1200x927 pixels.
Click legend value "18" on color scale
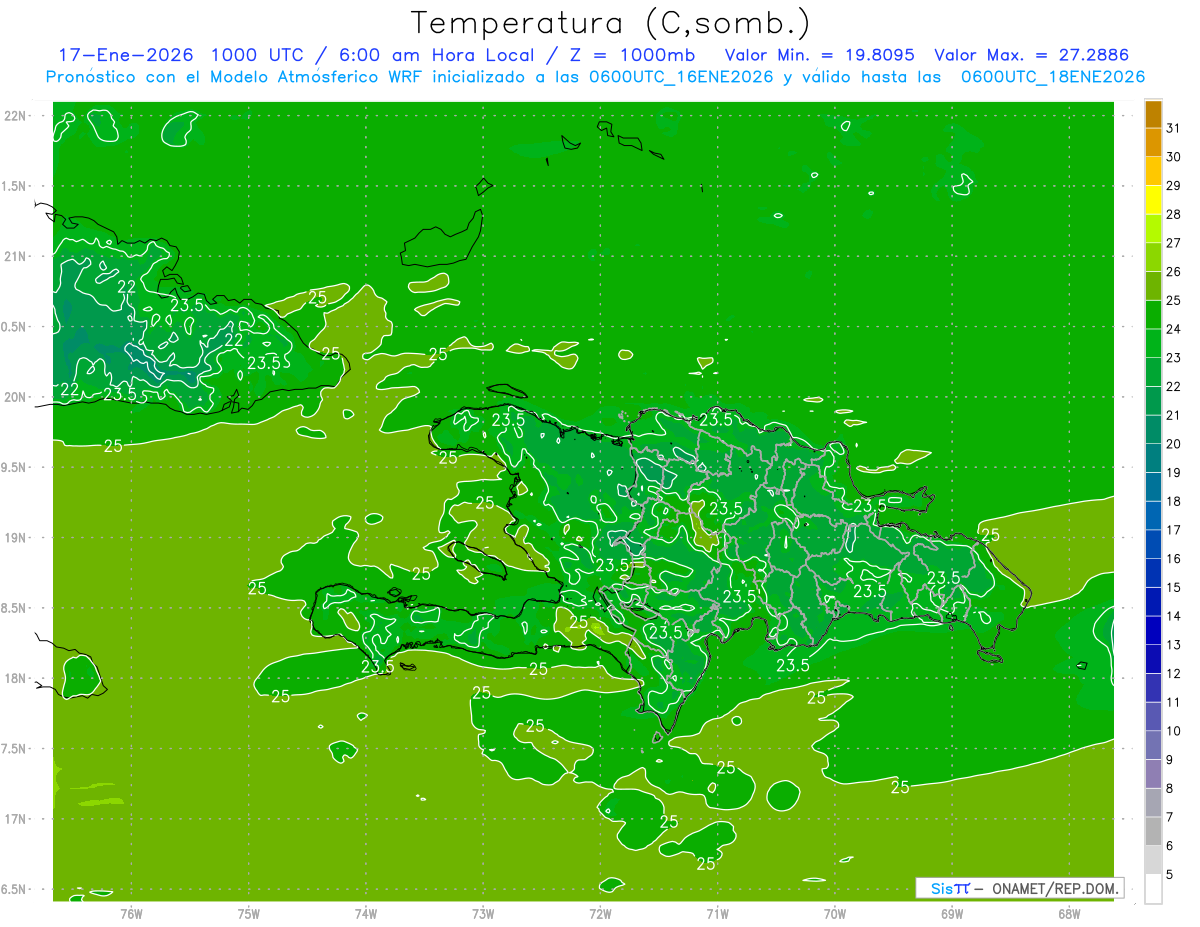pyautogui.click(x=1174, y=501)
